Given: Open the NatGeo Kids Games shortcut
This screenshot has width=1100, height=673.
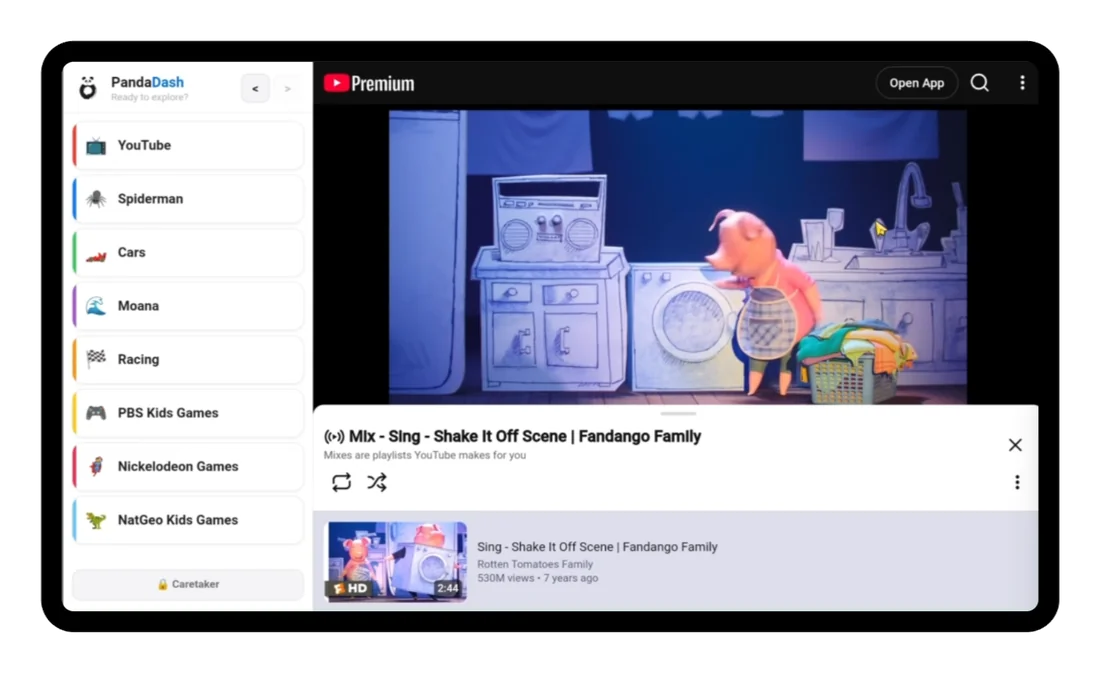Looking at the screenshot, I should coord(188,520).
